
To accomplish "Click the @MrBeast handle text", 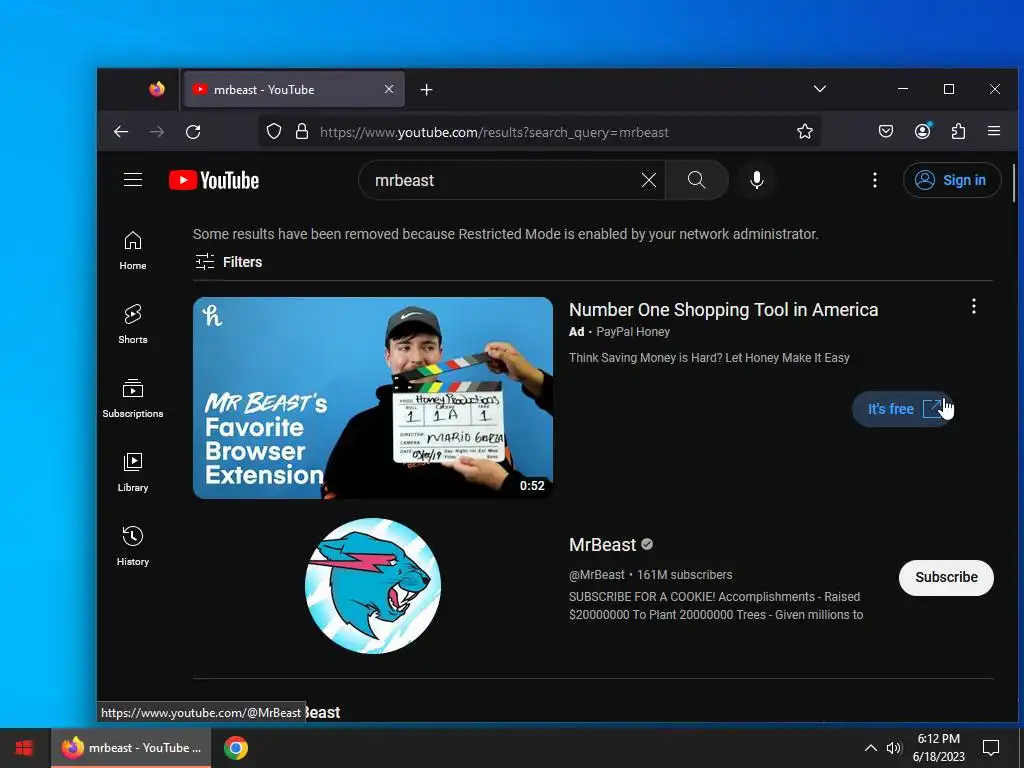I will click(597, 575).
